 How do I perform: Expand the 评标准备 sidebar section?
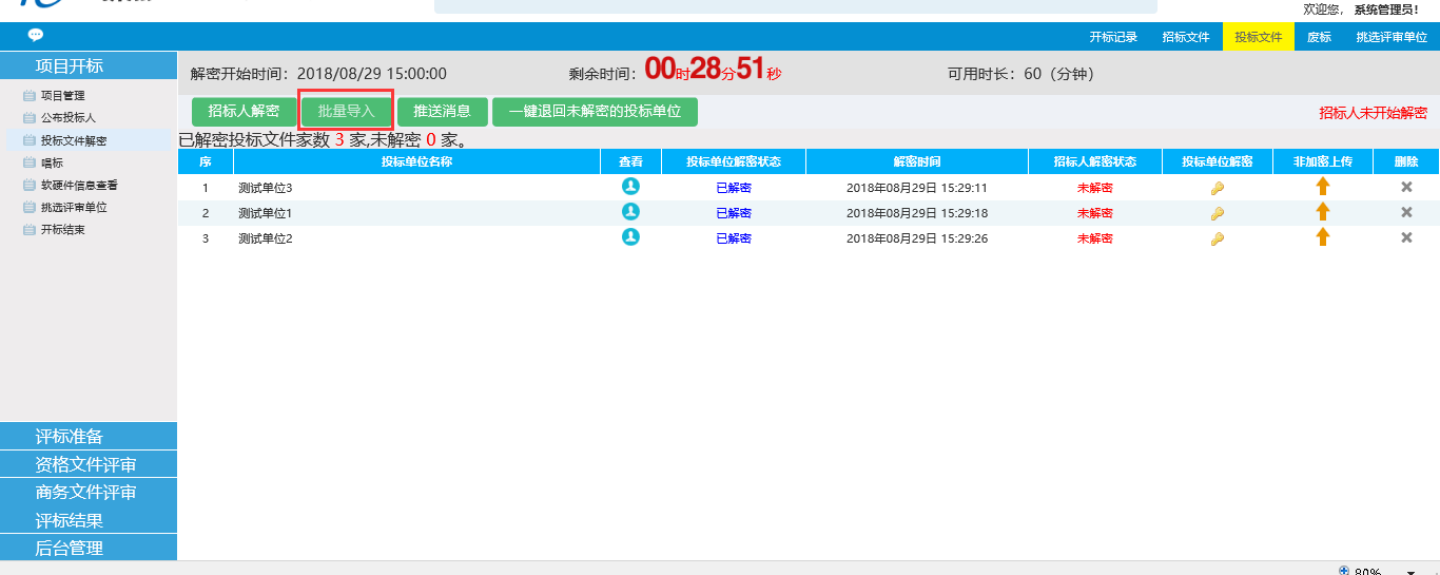pos(69,437)
